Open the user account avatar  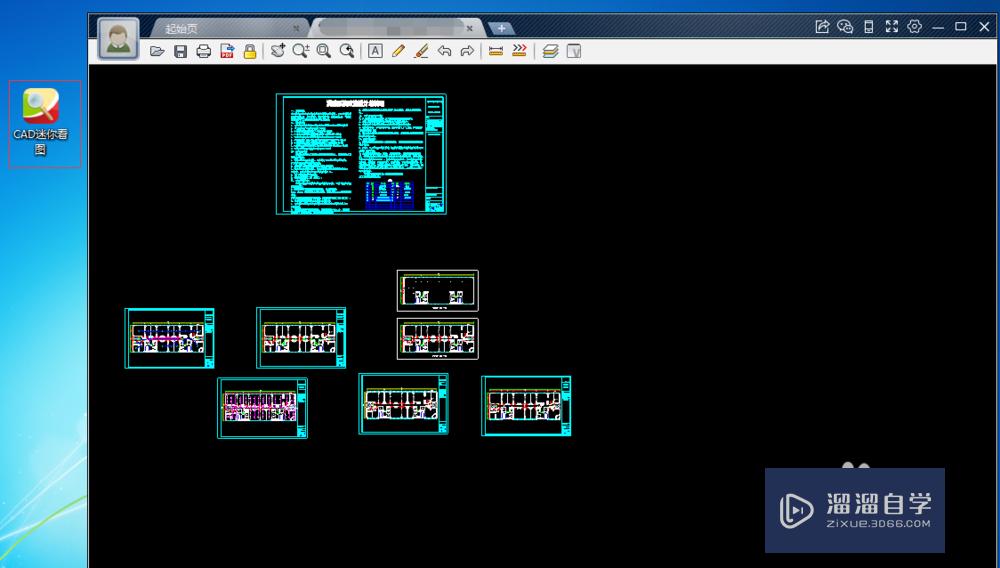[118, 38]
